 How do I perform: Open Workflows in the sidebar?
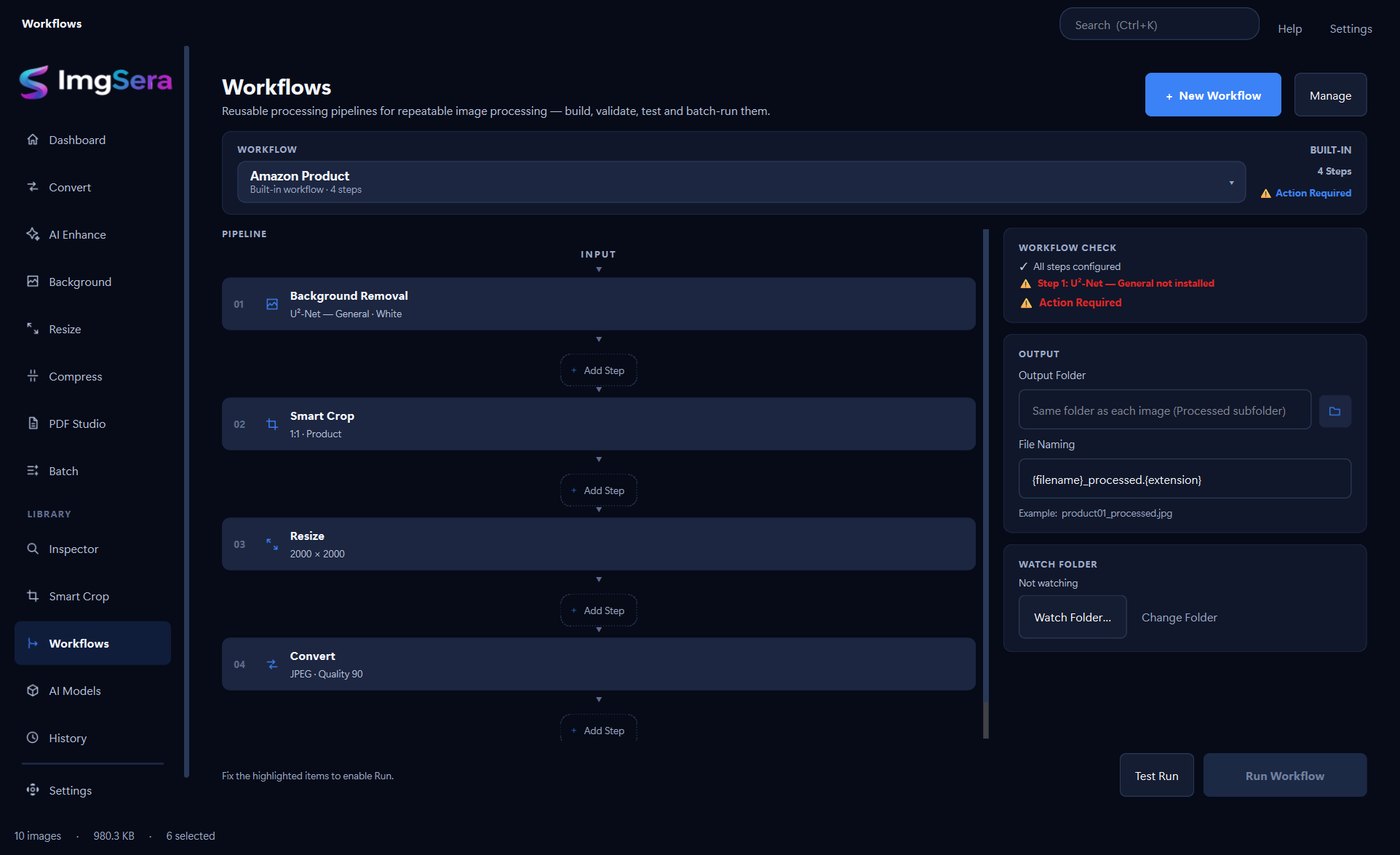coord(92,643)
